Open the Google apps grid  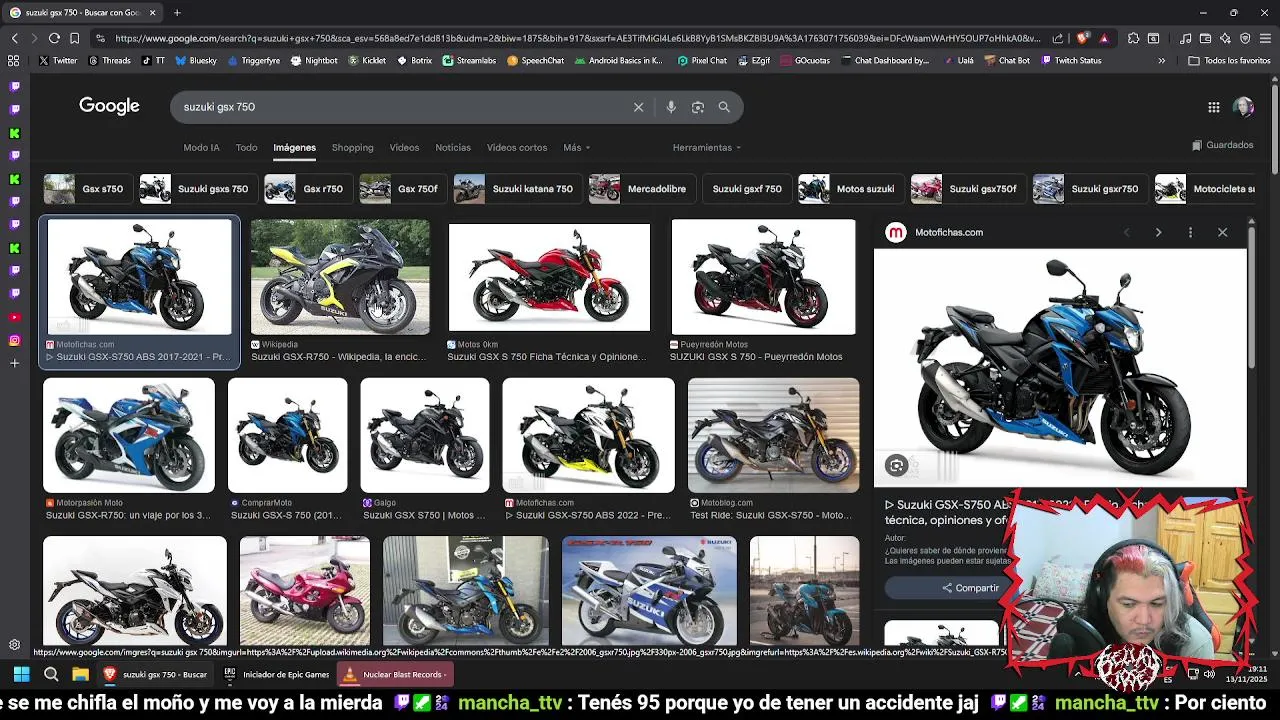pyautogui.click(x=1213, y=107)
